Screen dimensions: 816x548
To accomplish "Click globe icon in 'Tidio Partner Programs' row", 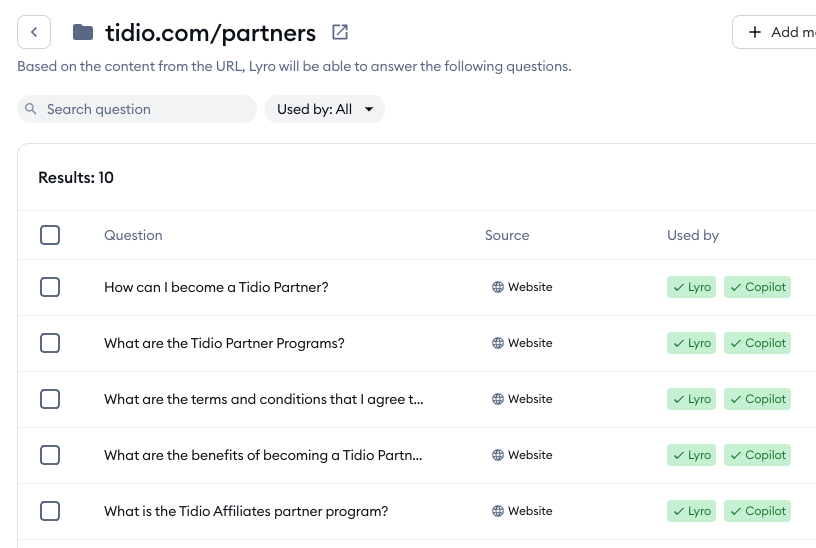I will pyautogui.click(x=498, y=343).
